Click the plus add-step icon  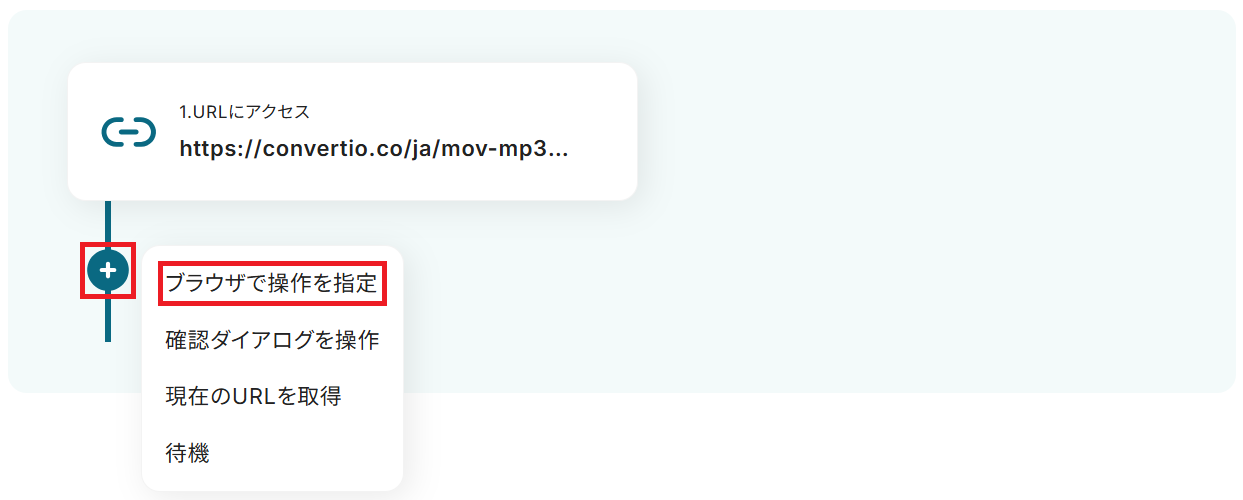108,270
